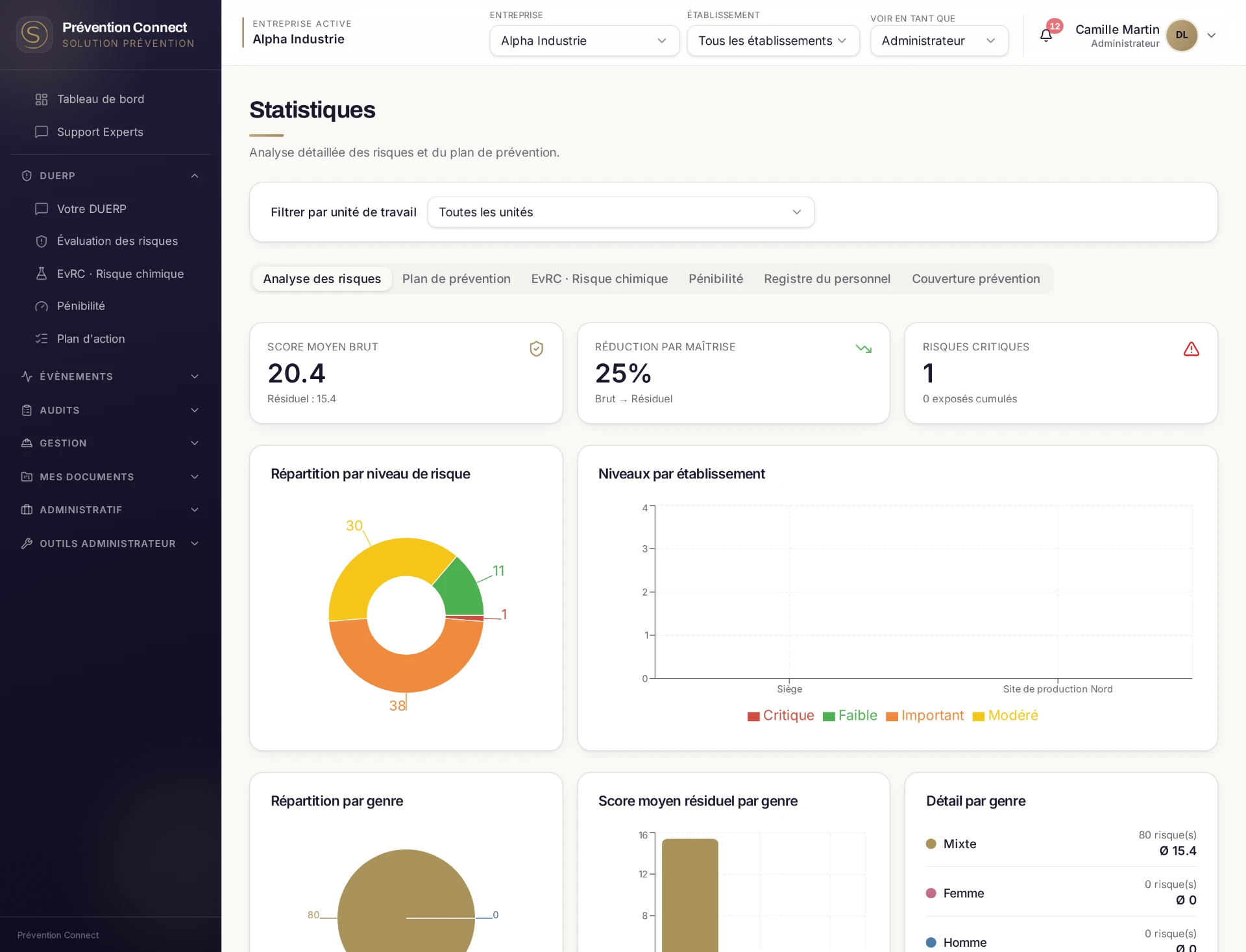
Task: Click the Modéré yellow legend swatch
Action: tap(979, 716)
